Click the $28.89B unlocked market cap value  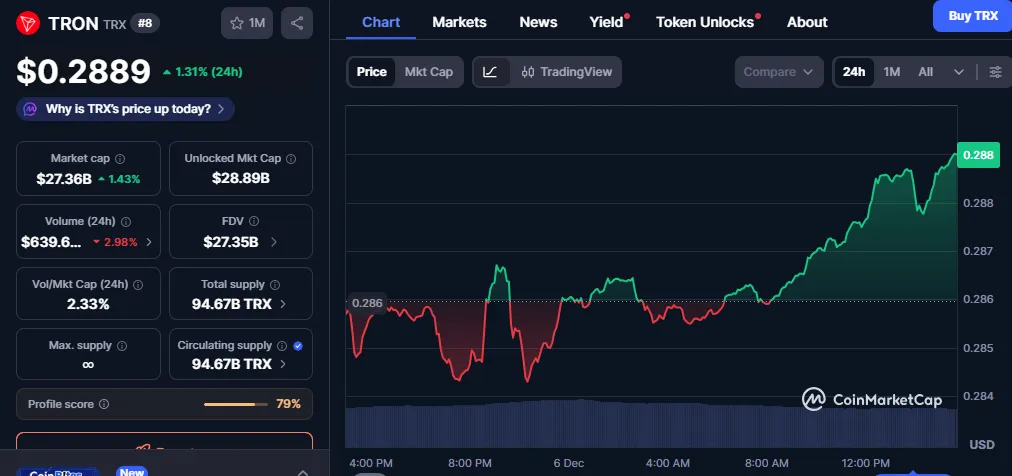click(241, 178)
